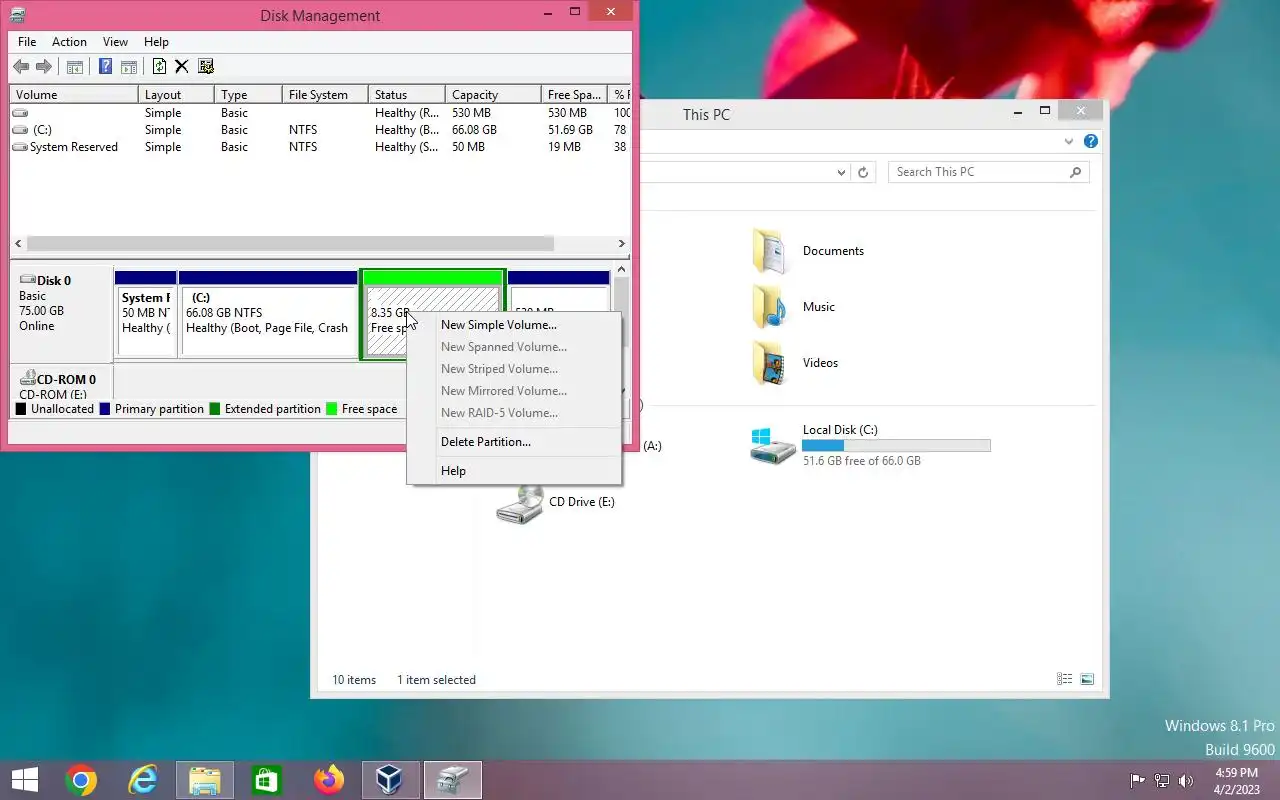The height and width of the screenshot is (800, 1280).
Task: Click the Videos folder icon in This PC
Action: tap(770, 363)
